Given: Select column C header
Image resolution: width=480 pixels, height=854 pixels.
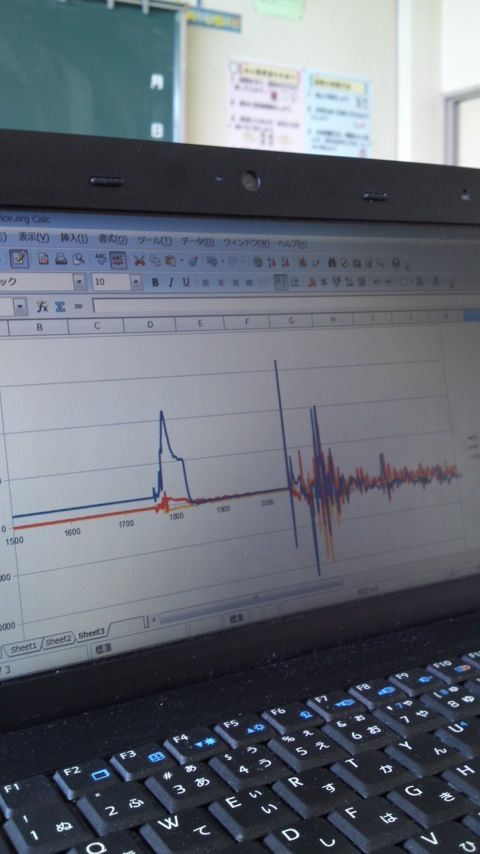Looking at the screenshot, I should click(x=96, y=326).
